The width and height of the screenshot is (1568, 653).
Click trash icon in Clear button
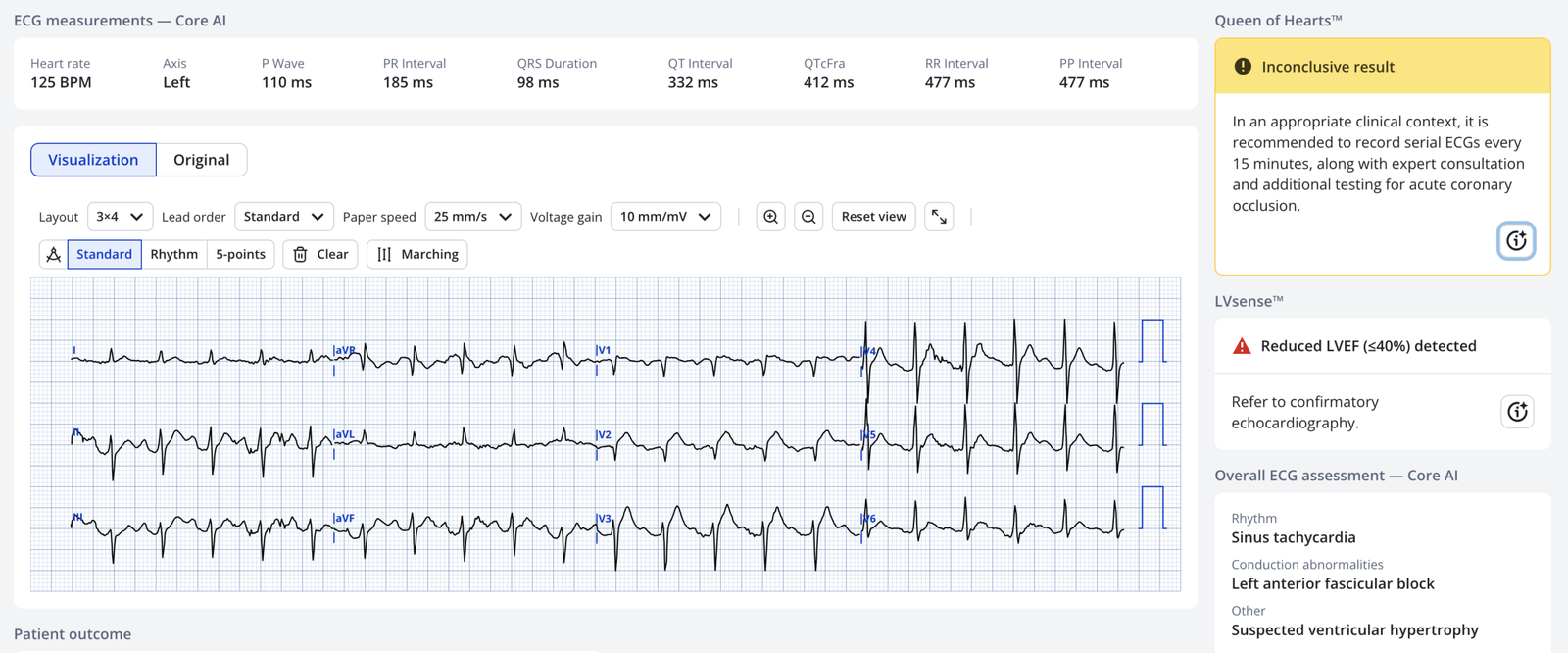click(301, 254)
